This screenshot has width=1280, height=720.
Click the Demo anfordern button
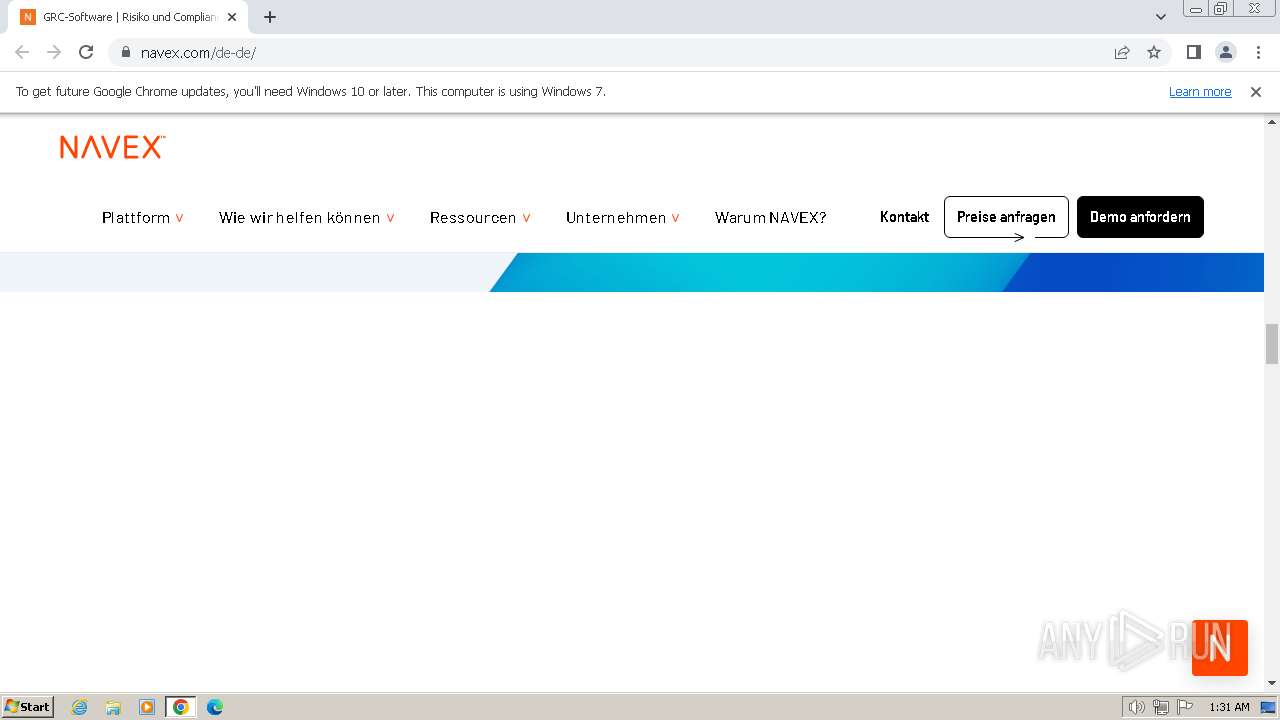(x=1140, y=217)
